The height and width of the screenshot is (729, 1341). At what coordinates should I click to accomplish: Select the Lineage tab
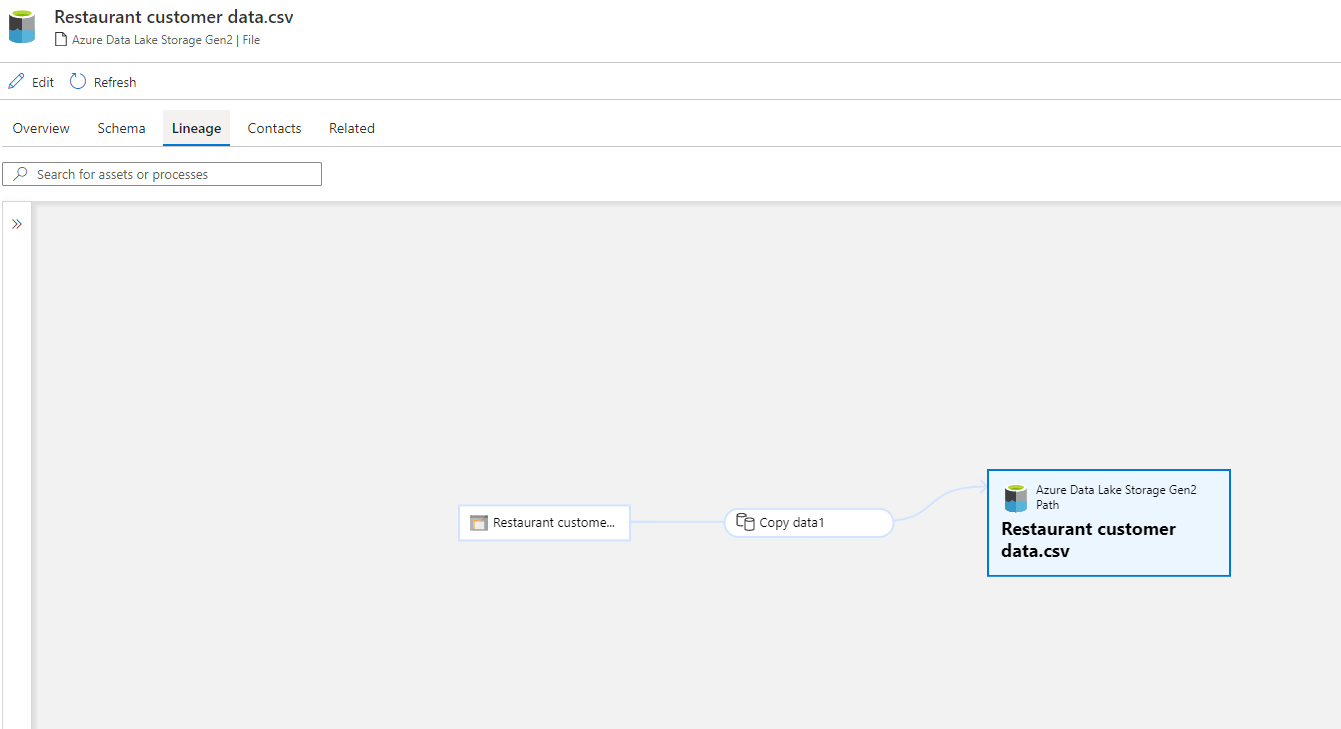196,128
